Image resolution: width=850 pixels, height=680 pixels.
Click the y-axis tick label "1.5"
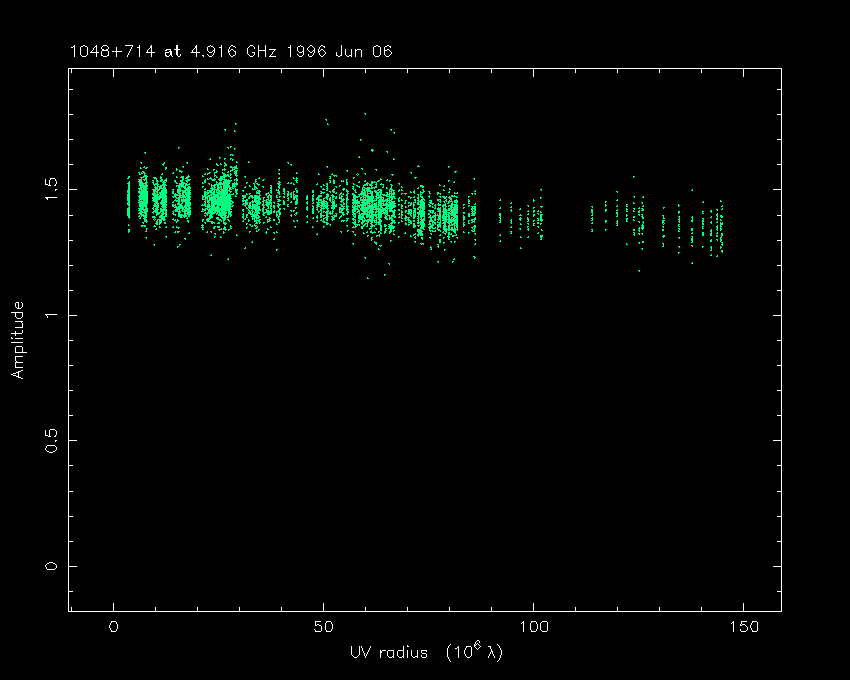tap(49, 188)
